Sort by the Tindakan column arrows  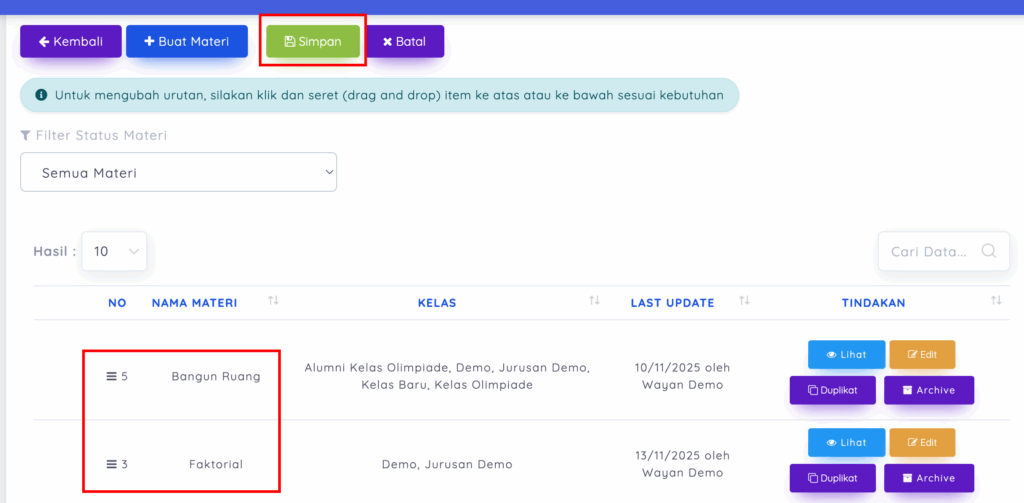pyautogui.click(x=995, y=301)
